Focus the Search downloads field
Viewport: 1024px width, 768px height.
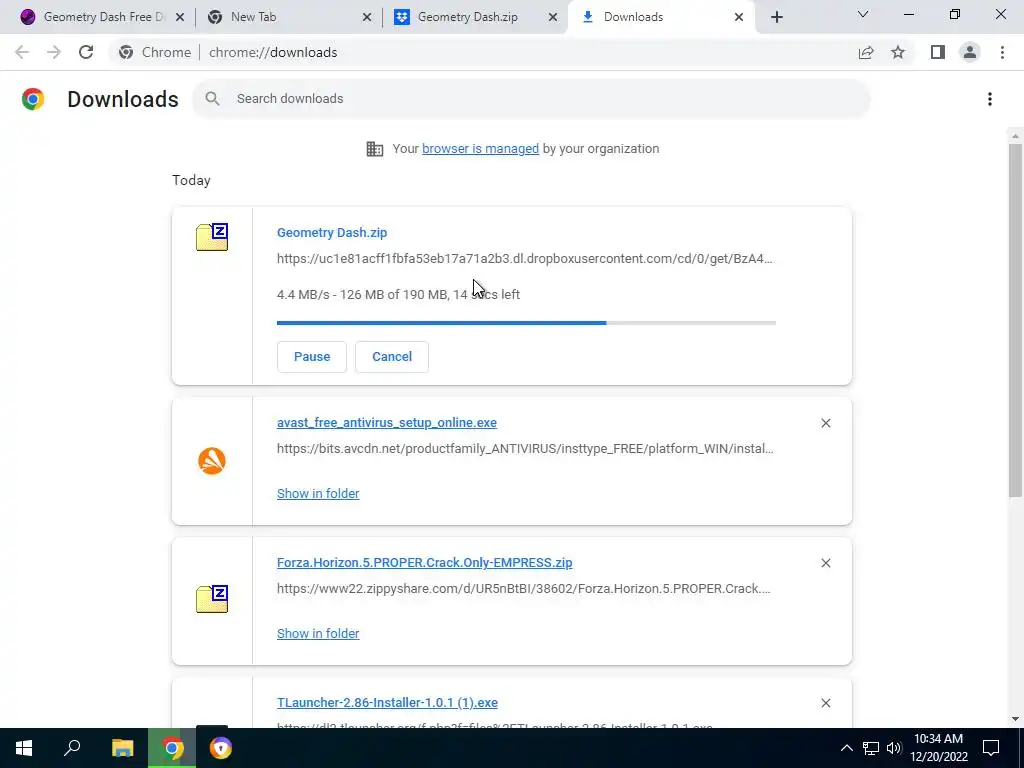(531, 99)
